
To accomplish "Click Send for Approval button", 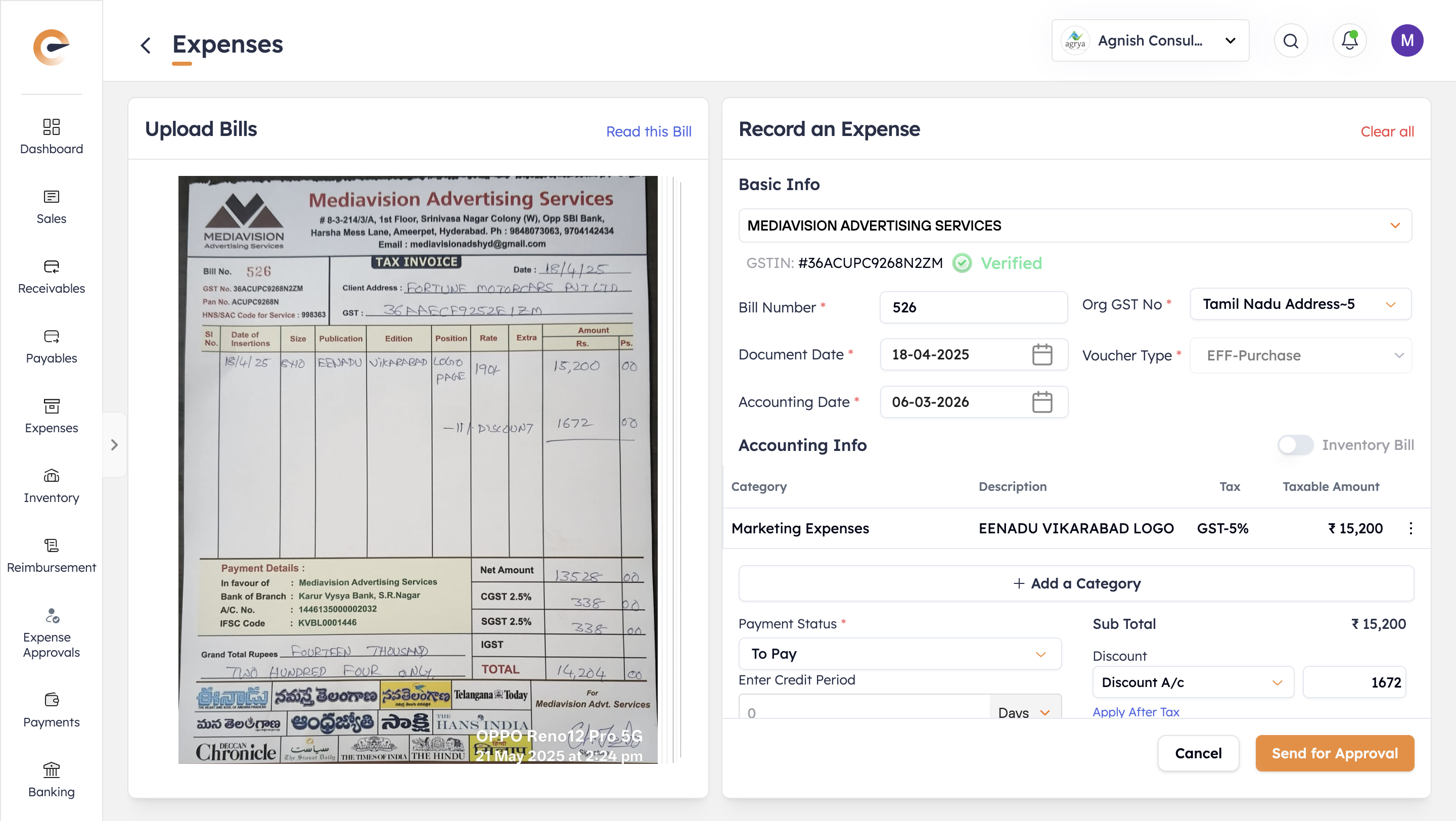I will point(1335,753).
